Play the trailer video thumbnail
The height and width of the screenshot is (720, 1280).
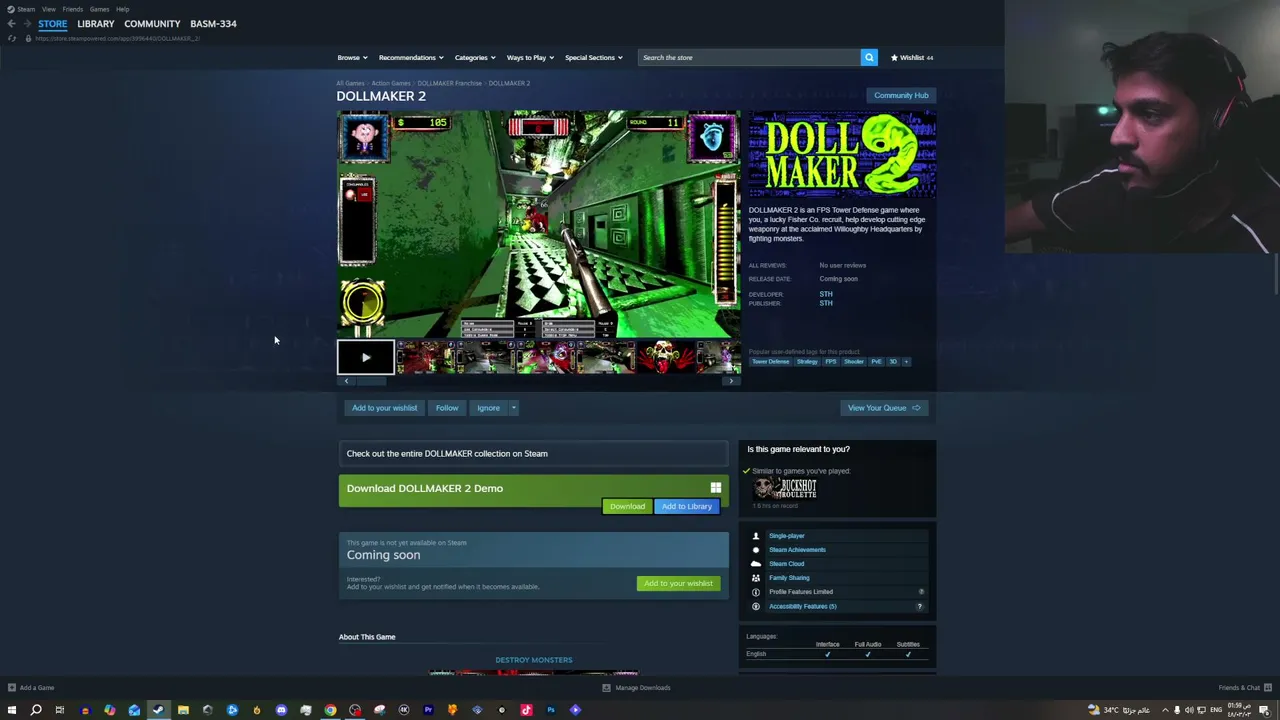(366, 357)
